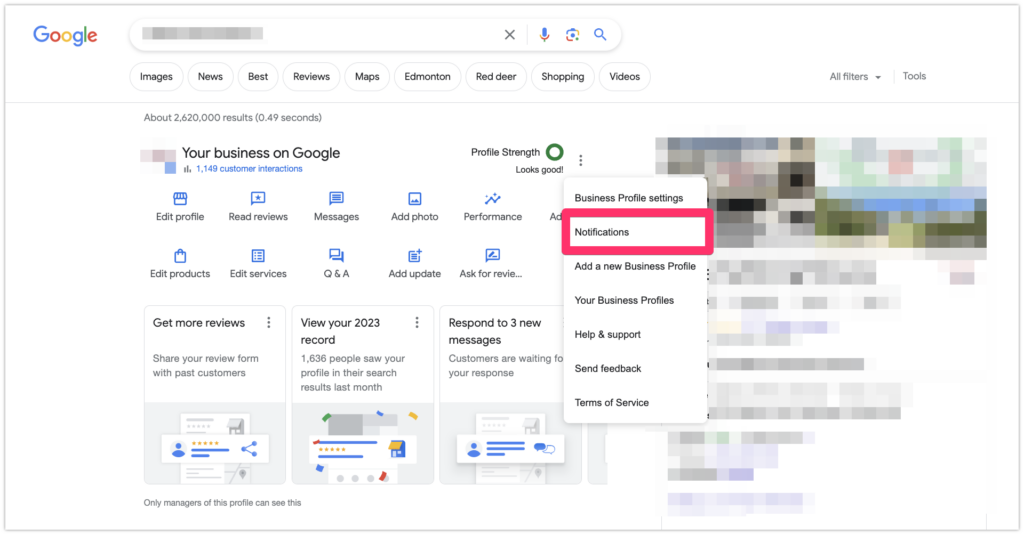Open Terms of Service menu item
This screenshot has width=1024, height=535.
click(x=635, y=402)
